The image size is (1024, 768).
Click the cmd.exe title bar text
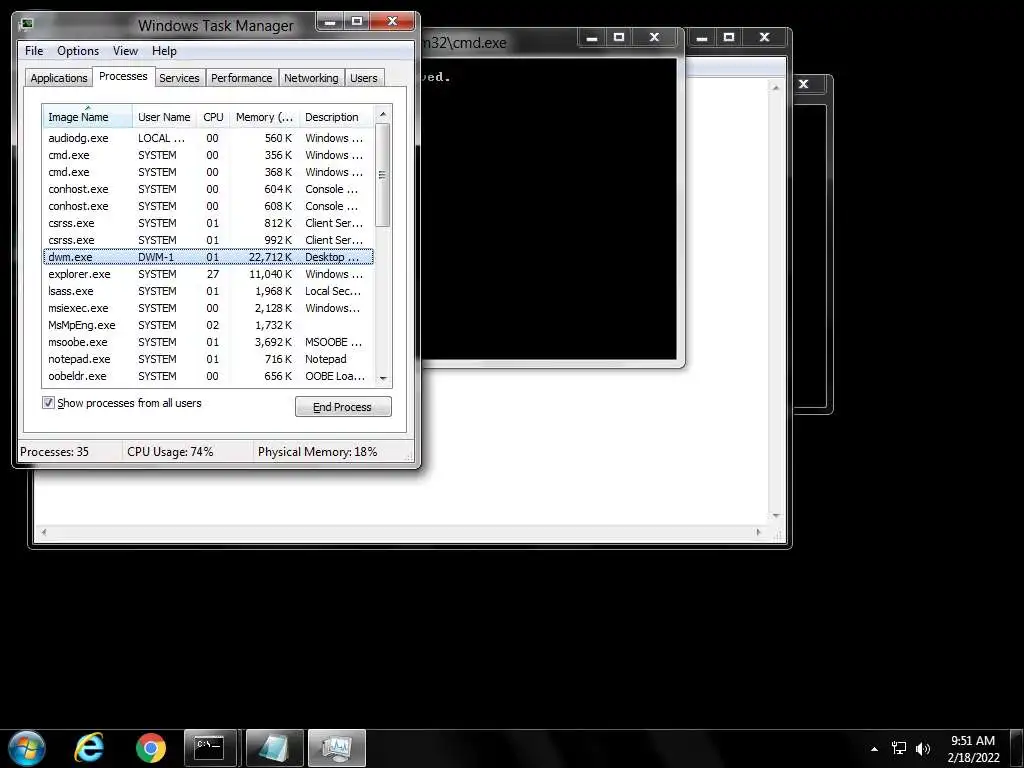point(464,43)
